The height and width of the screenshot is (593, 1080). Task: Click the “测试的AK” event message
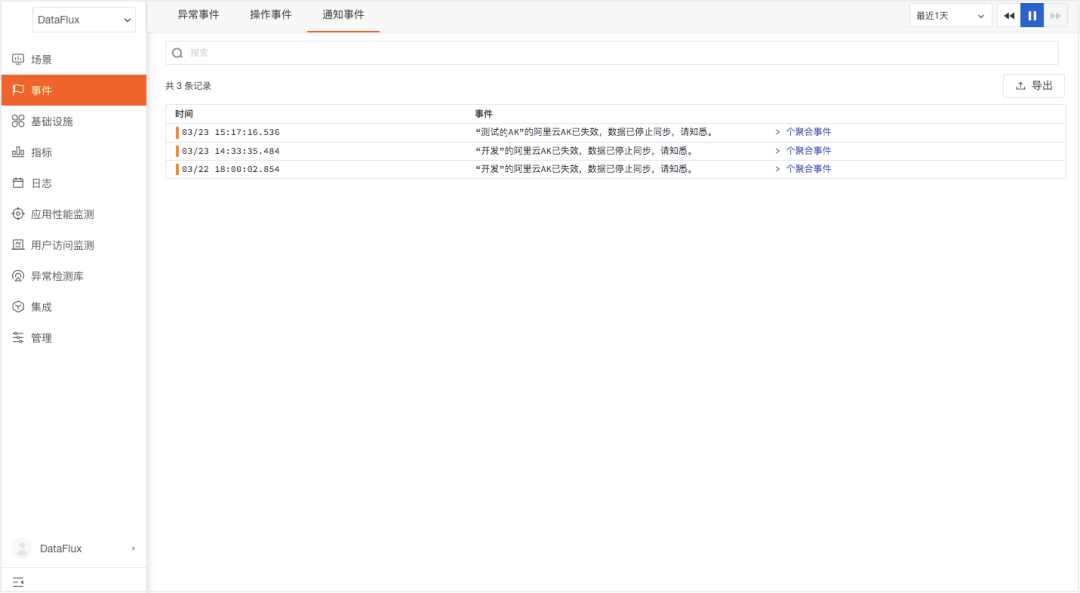point(594,132)
